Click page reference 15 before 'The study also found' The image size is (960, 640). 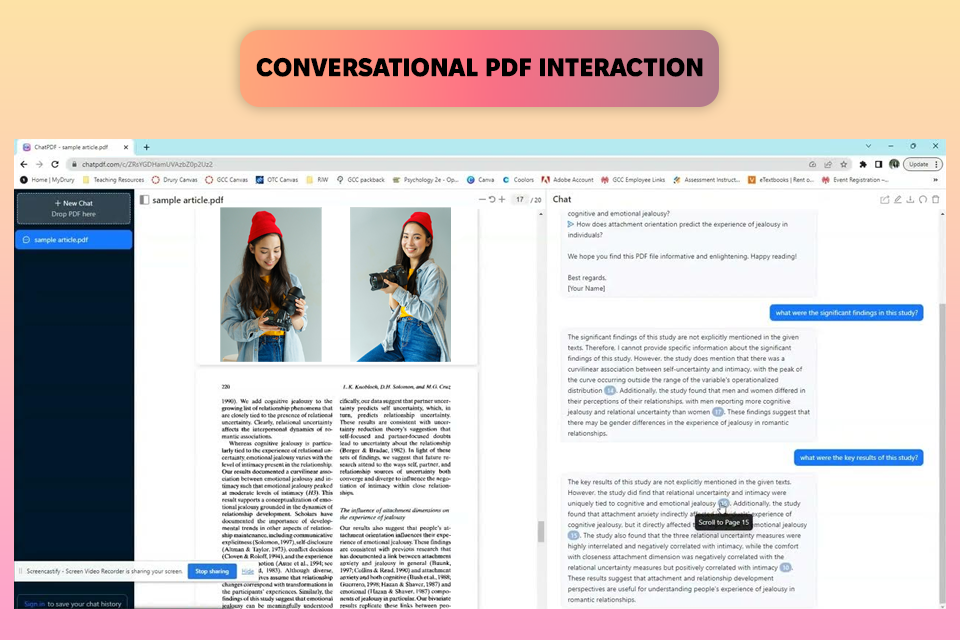click(x=573, y=535)
